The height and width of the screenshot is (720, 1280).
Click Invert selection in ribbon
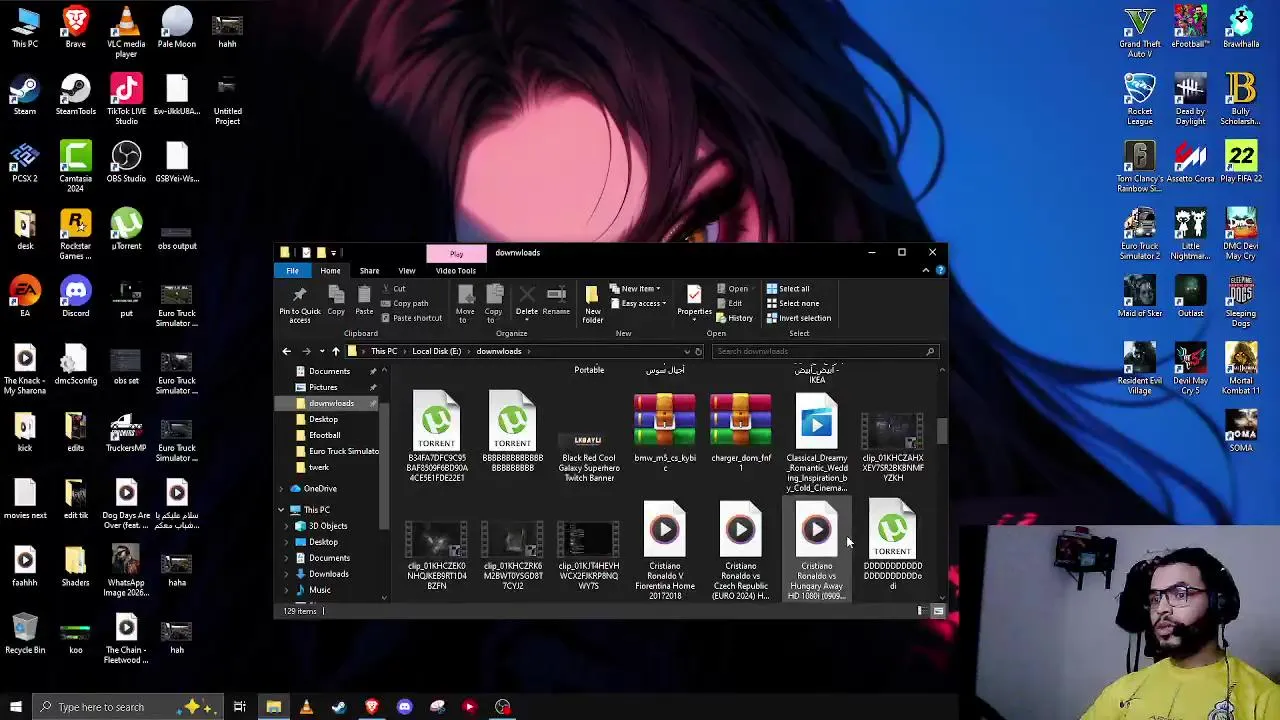tap(798, 318)
